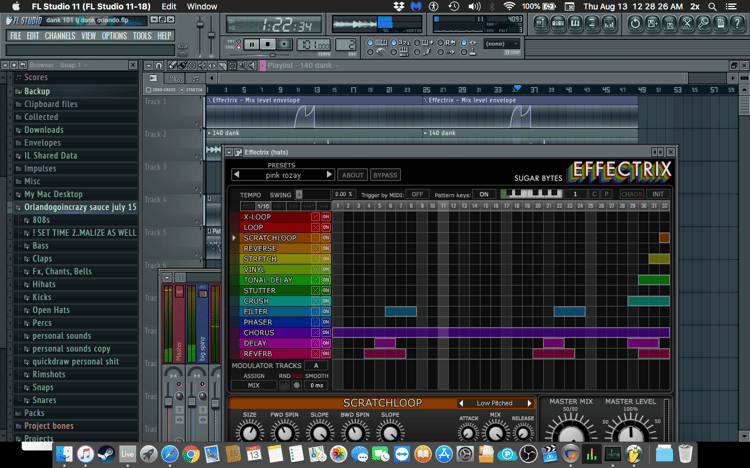Toggle the modulator REC button
750x468 pixels.
[297, 385]
